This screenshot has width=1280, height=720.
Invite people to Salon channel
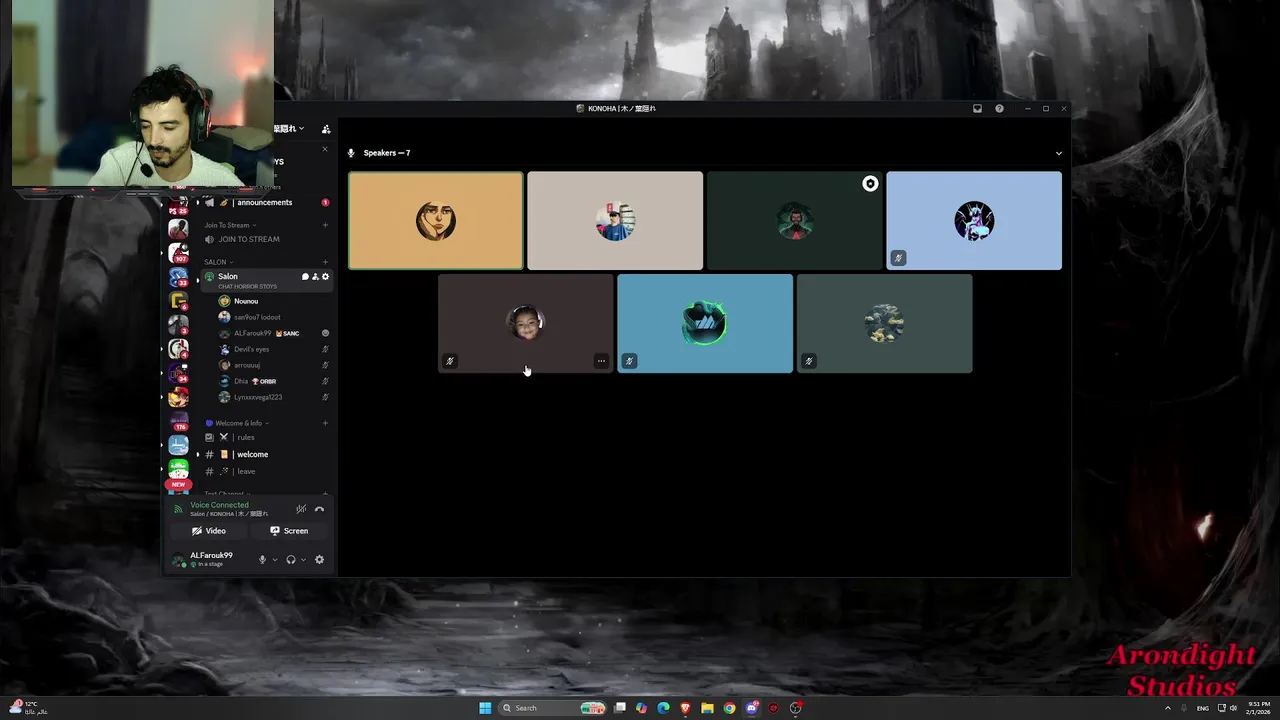tap(315, 277)
